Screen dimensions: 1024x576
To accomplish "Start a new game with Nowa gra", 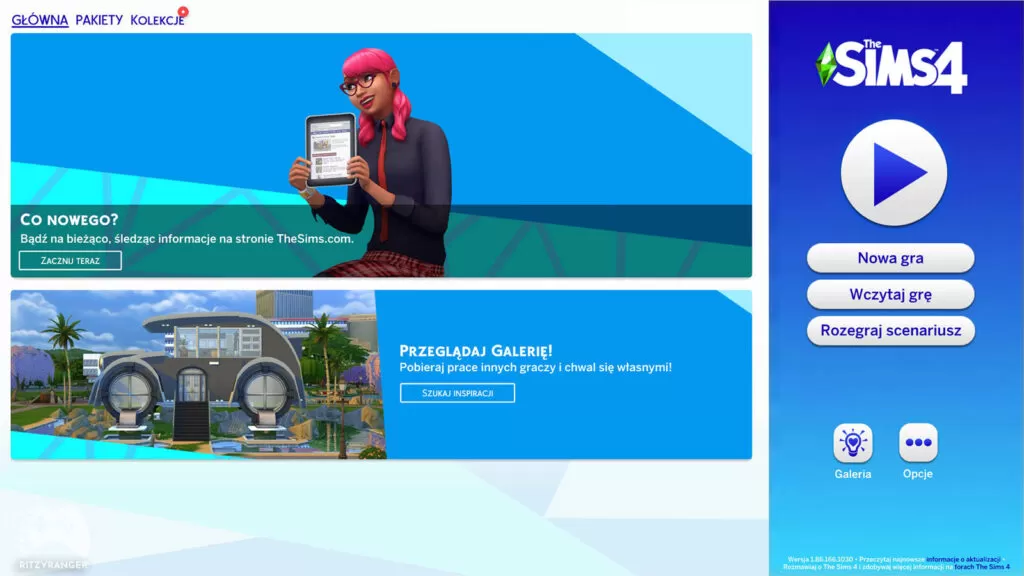I will [890, 258].
